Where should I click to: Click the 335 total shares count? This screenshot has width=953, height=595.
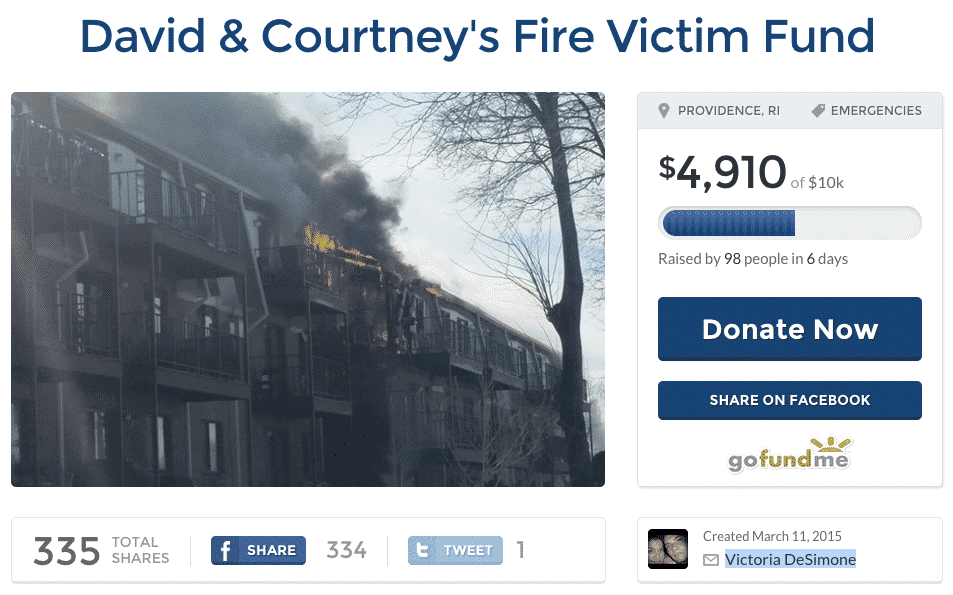66,551
